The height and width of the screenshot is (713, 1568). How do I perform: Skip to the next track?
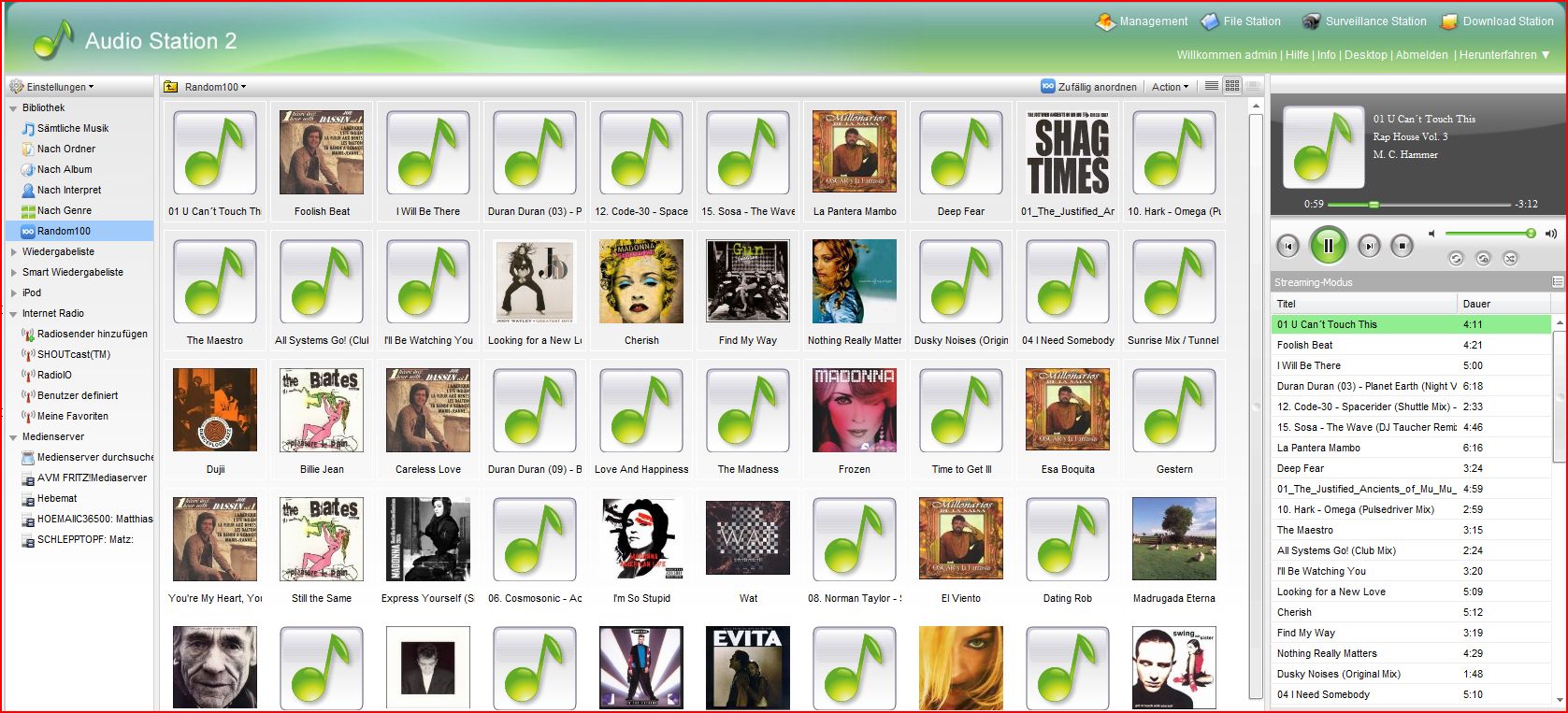point(1369,247)
